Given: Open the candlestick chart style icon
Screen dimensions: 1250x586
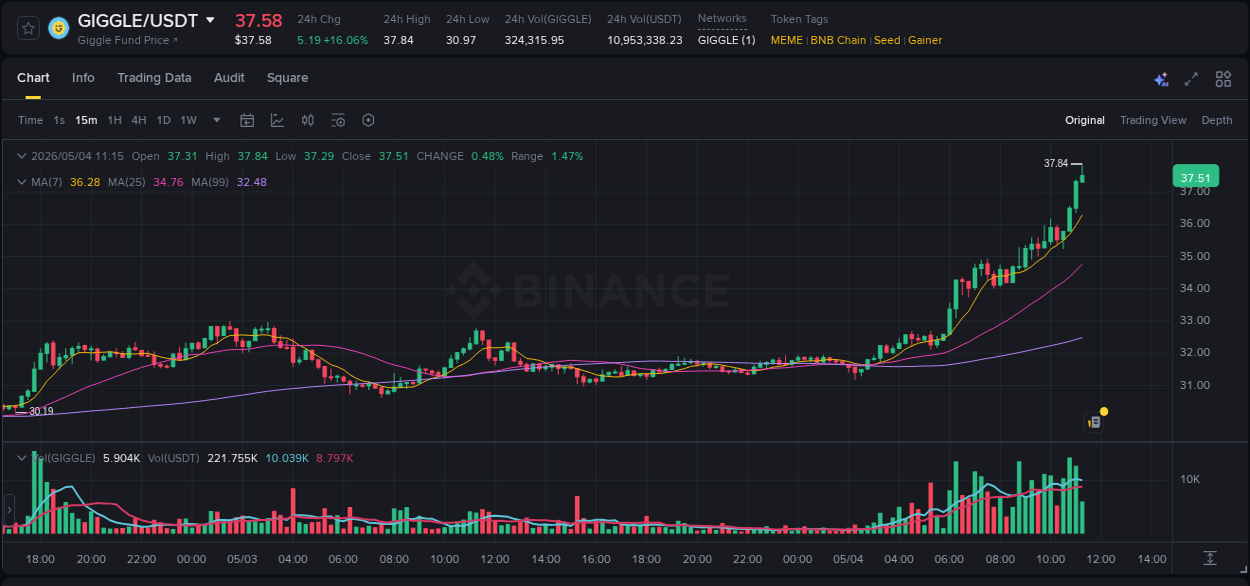Looking at the screenshot, I should click(x=308, y=120).
